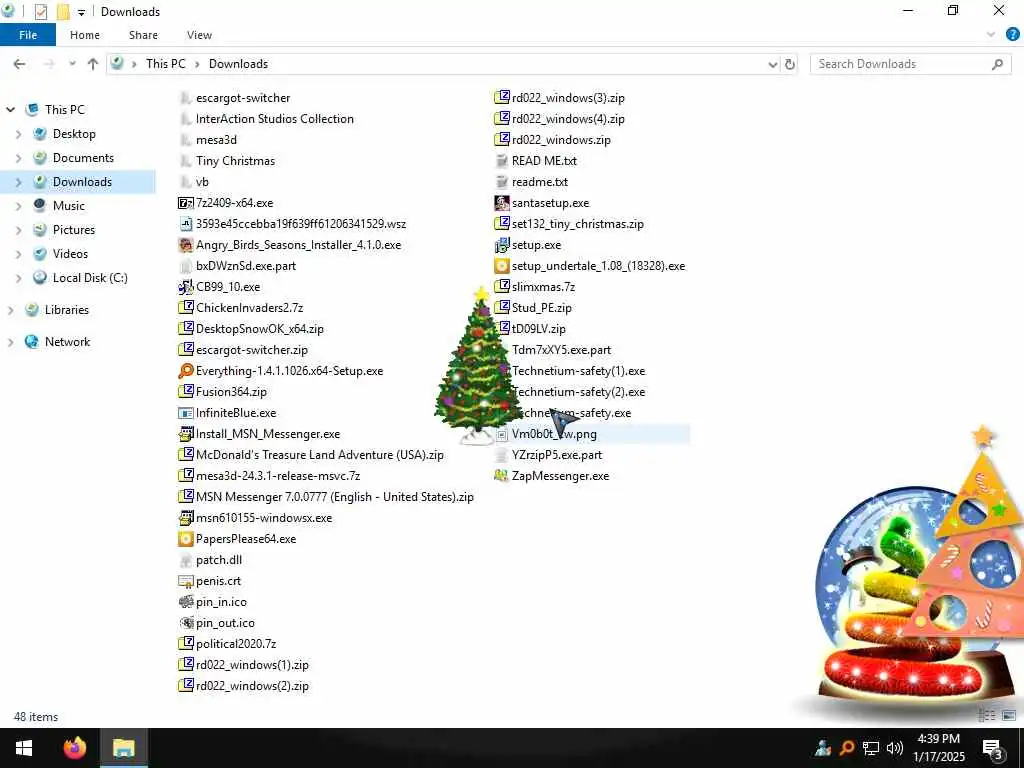
Task: Go up one folder level
Action: point(93,64)
